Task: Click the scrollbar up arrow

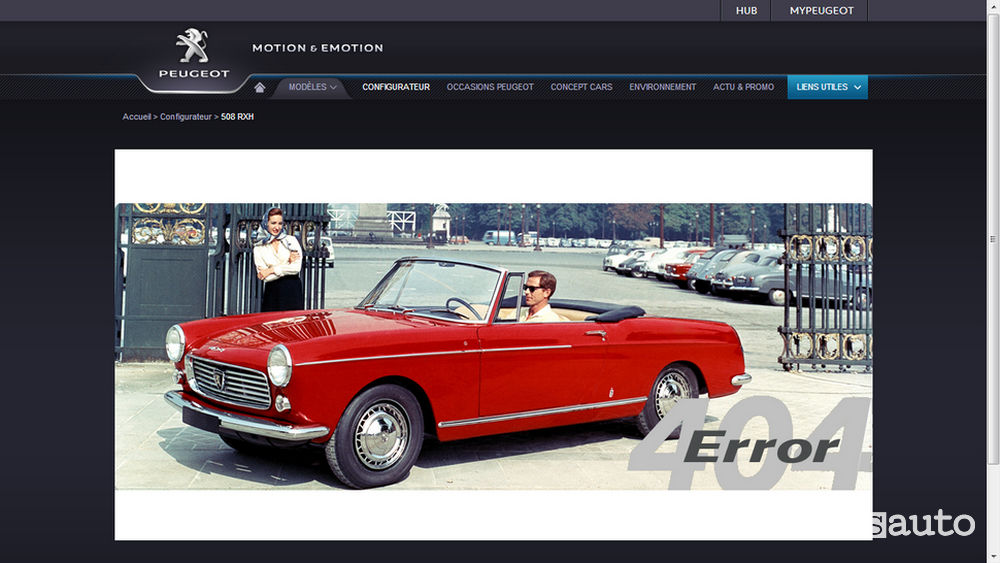Action: coord(993,6)
